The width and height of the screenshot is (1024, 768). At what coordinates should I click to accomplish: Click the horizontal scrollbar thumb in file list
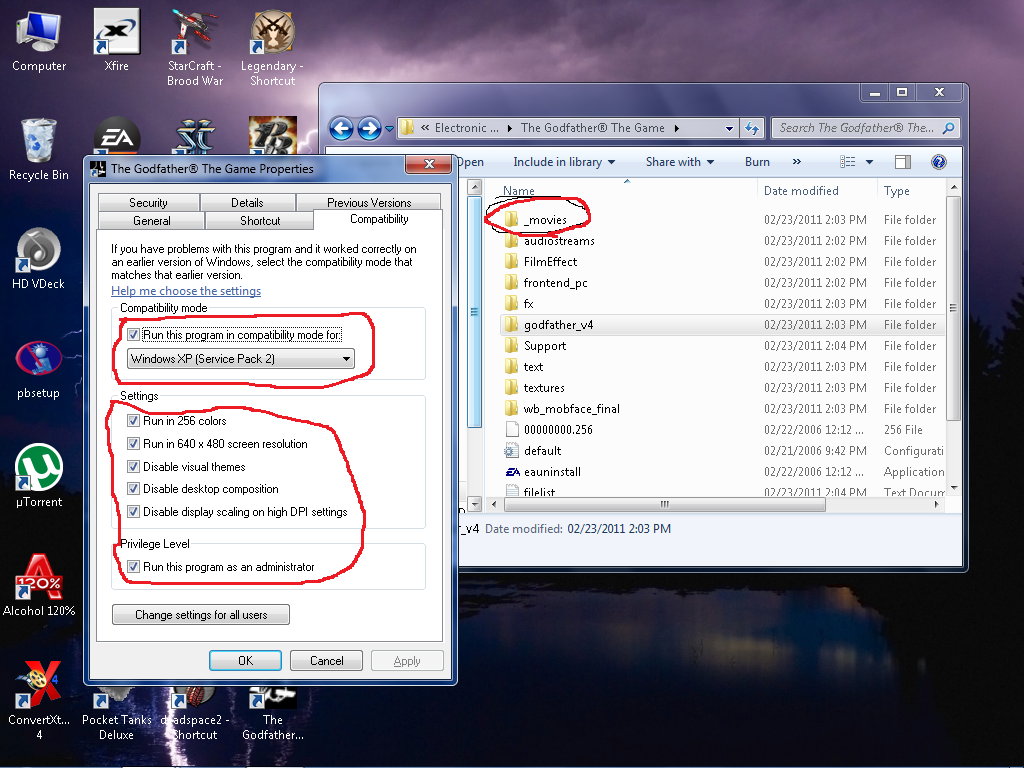tap(665, 504)
